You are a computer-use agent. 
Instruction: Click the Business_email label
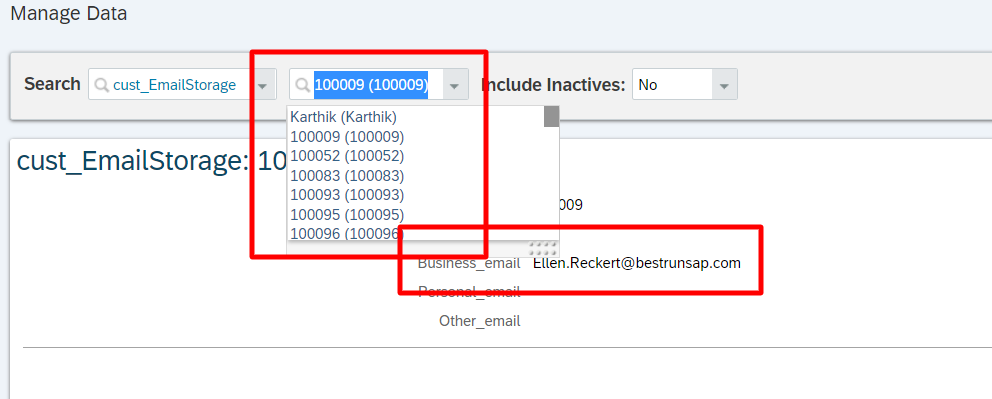469,264
